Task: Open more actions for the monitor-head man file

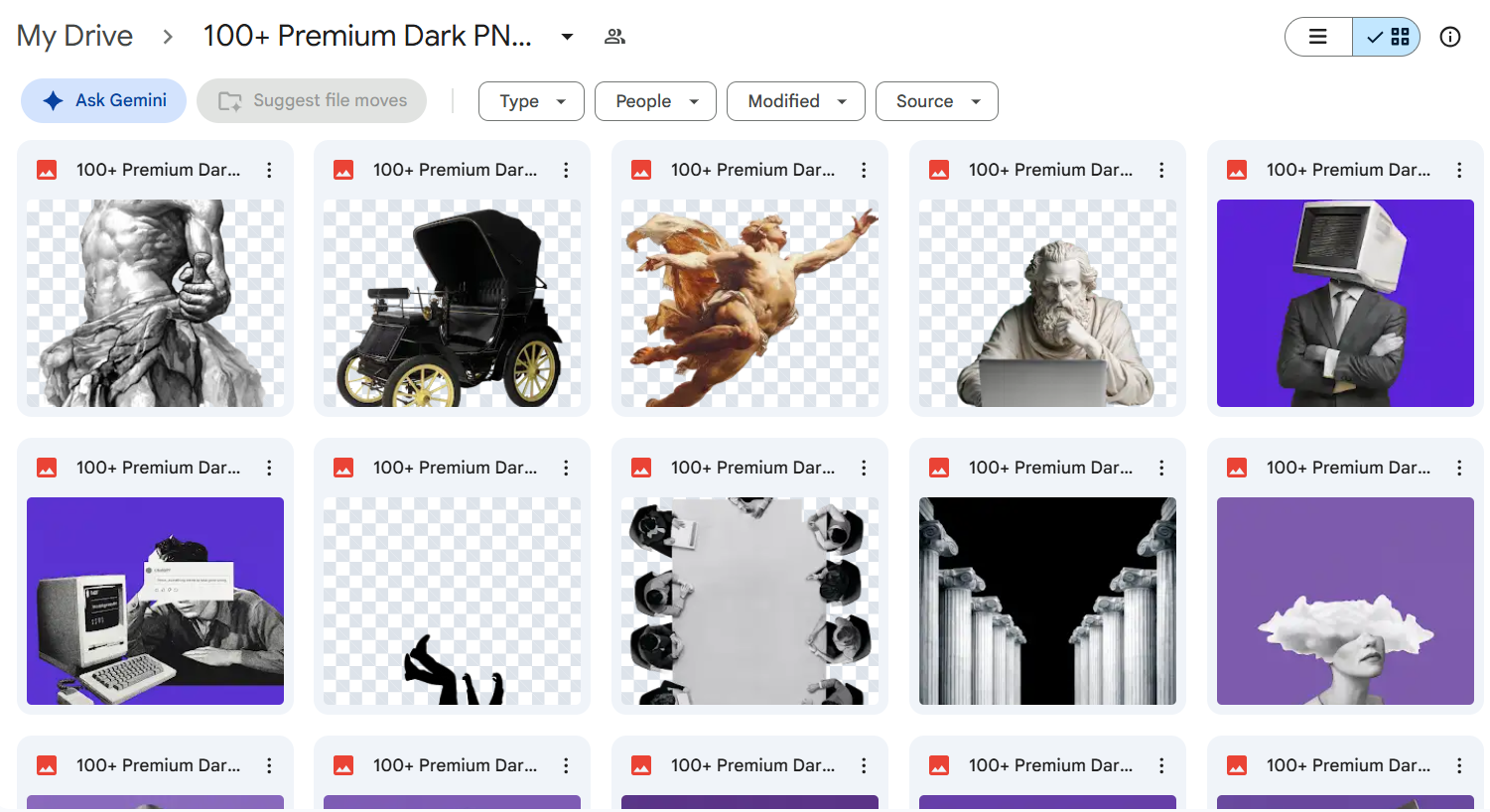Action: click(x=1459, y=170)
